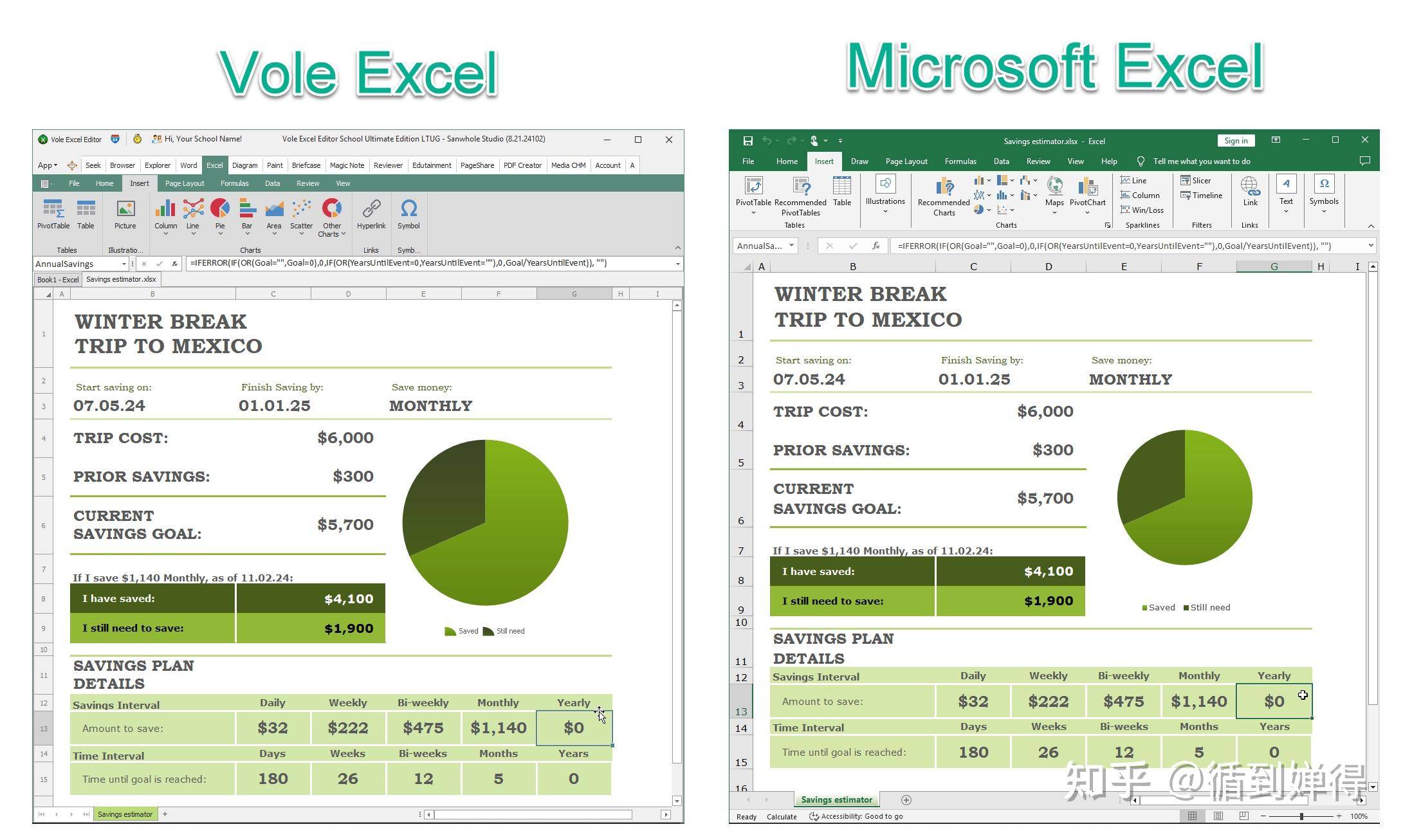
Task: Click Recommended PivotTables in Microsoft Excel
Action: point(801,196)
